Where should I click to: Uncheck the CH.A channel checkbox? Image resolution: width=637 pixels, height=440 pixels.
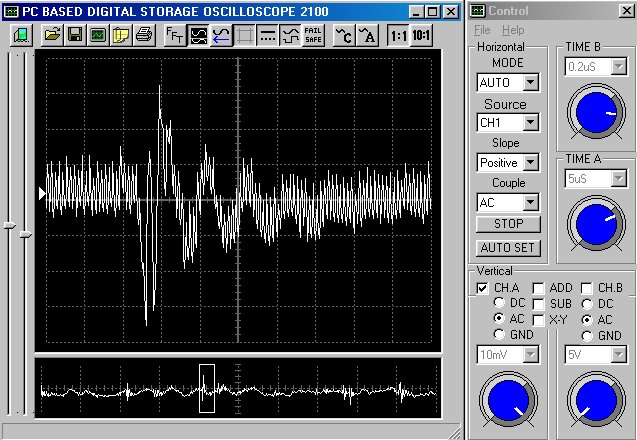click(484, 288)
